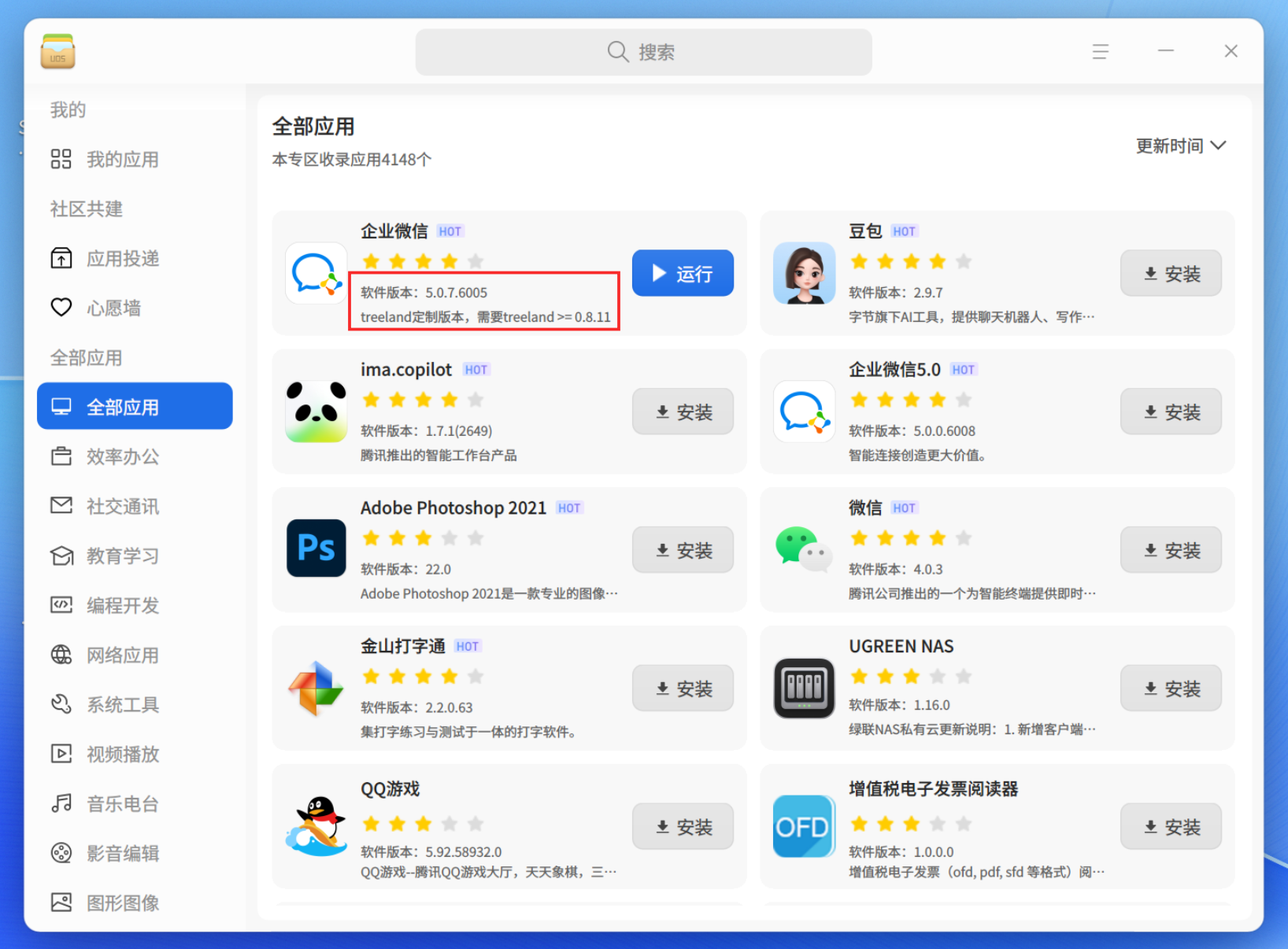Open 网络应用 category
The image size is (1288, 949).
[x=135, y=655]
